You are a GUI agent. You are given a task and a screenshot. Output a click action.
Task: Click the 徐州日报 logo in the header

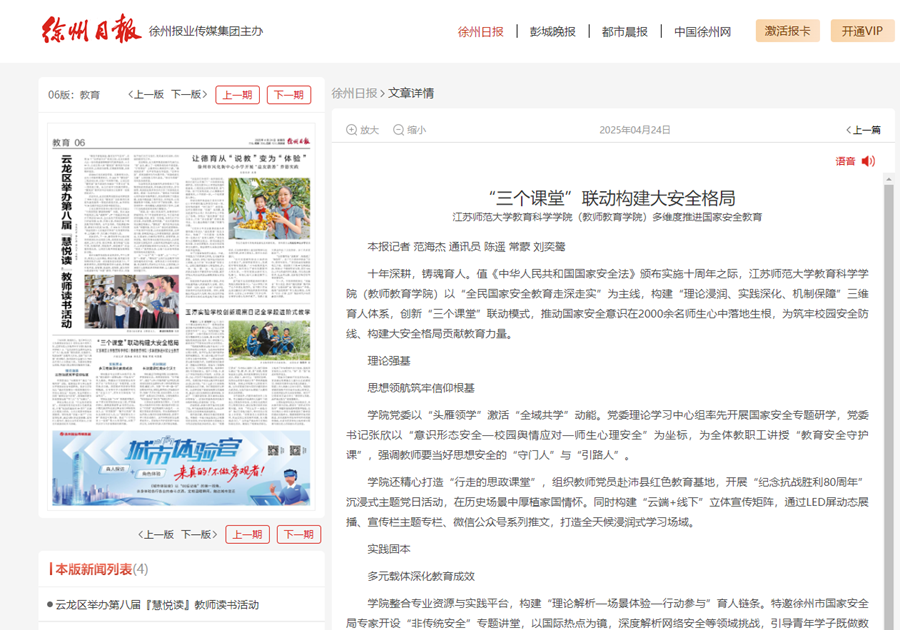click(x=91, y=30)
